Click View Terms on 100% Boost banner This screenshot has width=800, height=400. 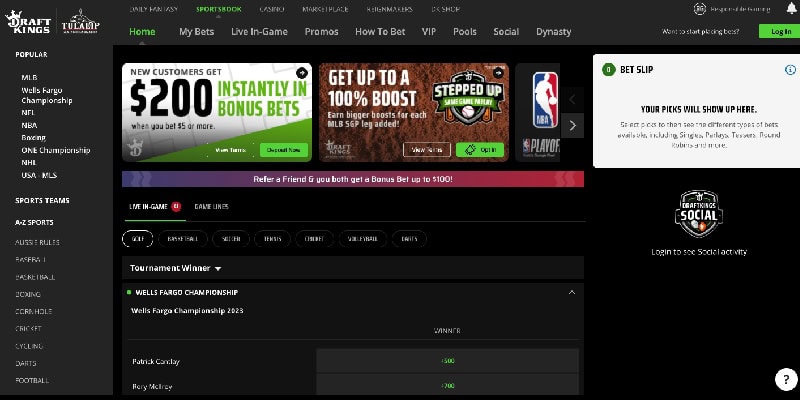[x=427, y=149]
